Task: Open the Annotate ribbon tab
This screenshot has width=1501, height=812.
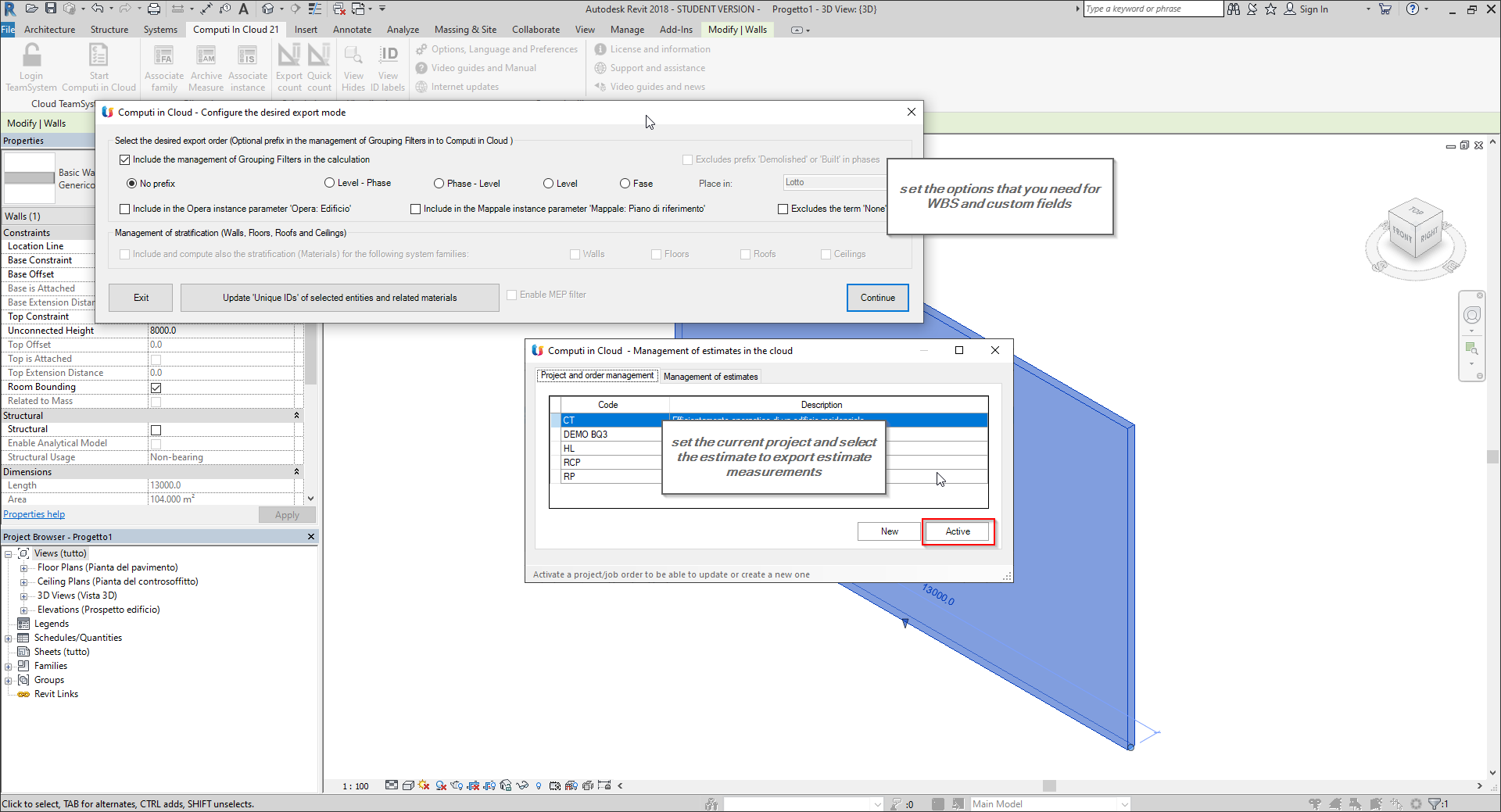Action: pos(353,30)
